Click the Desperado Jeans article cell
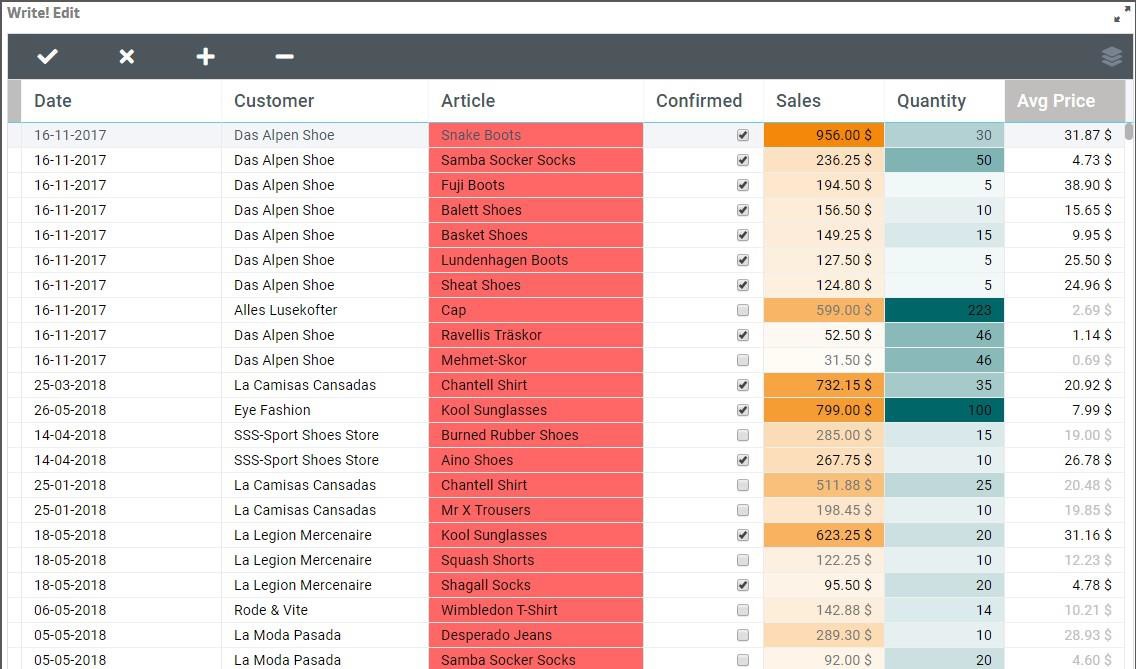The image size is (1136, 669). tap(536, 635)
